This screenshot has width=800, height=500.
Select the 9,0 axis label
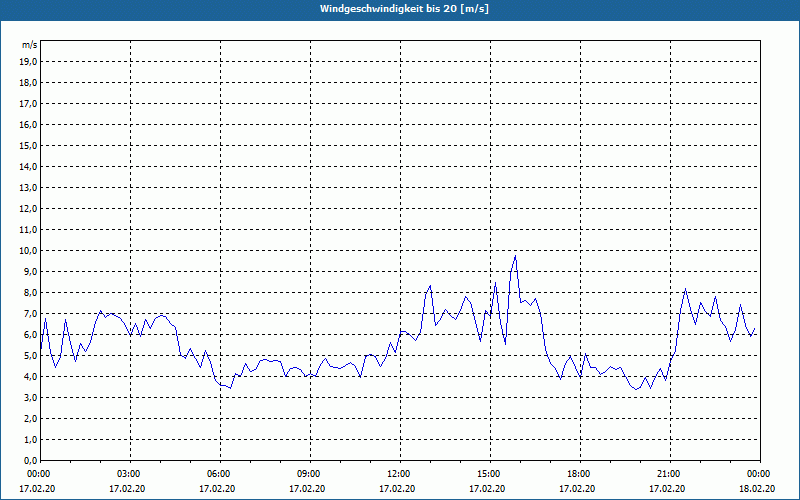tap(31, 271)
